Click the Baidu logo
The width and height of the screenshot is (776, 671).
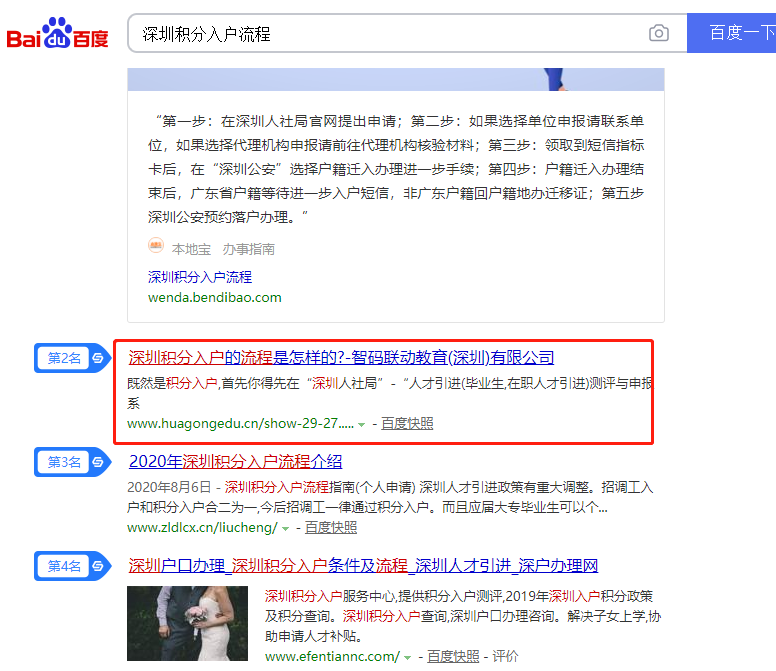pyautogui.click(x=57, y=34)
